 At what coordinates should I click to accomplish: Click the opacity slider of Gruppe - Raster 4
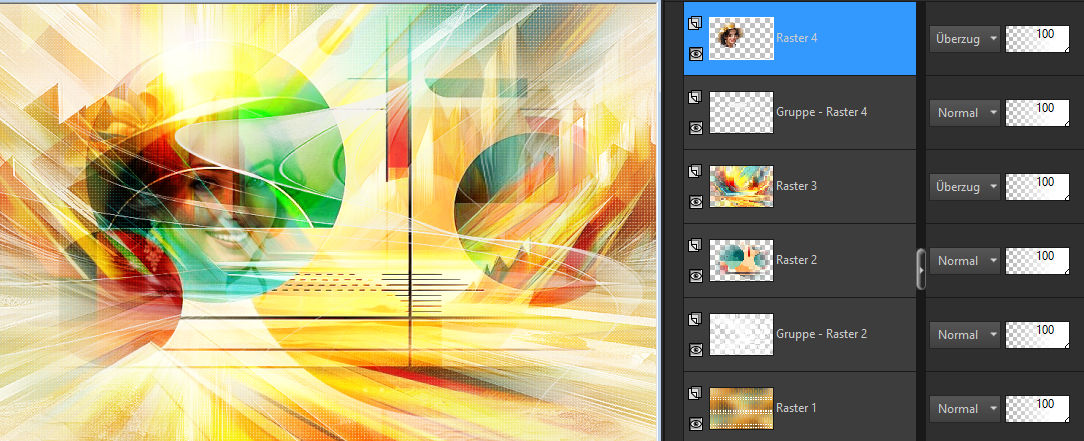pyautogui.click(x=1037, y=113)
